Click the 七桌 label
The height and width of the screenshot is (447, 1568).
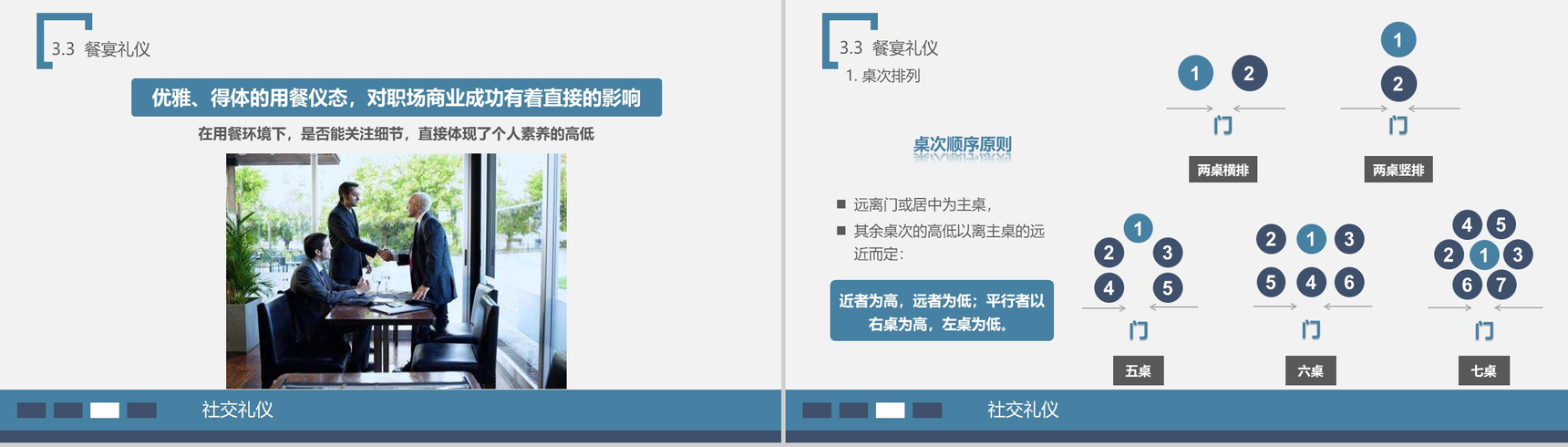1483,371
